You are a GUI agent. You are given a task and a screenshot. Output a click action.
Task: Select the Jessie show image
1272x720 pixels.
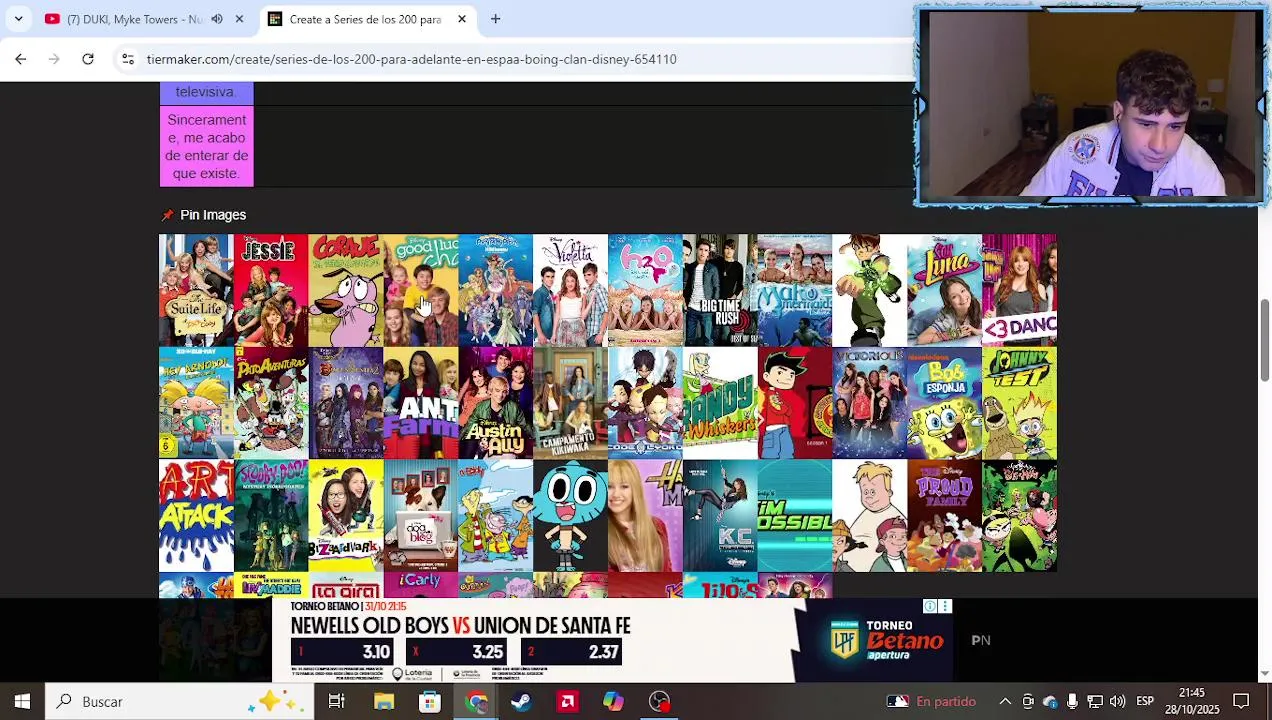tap(271, 290)
